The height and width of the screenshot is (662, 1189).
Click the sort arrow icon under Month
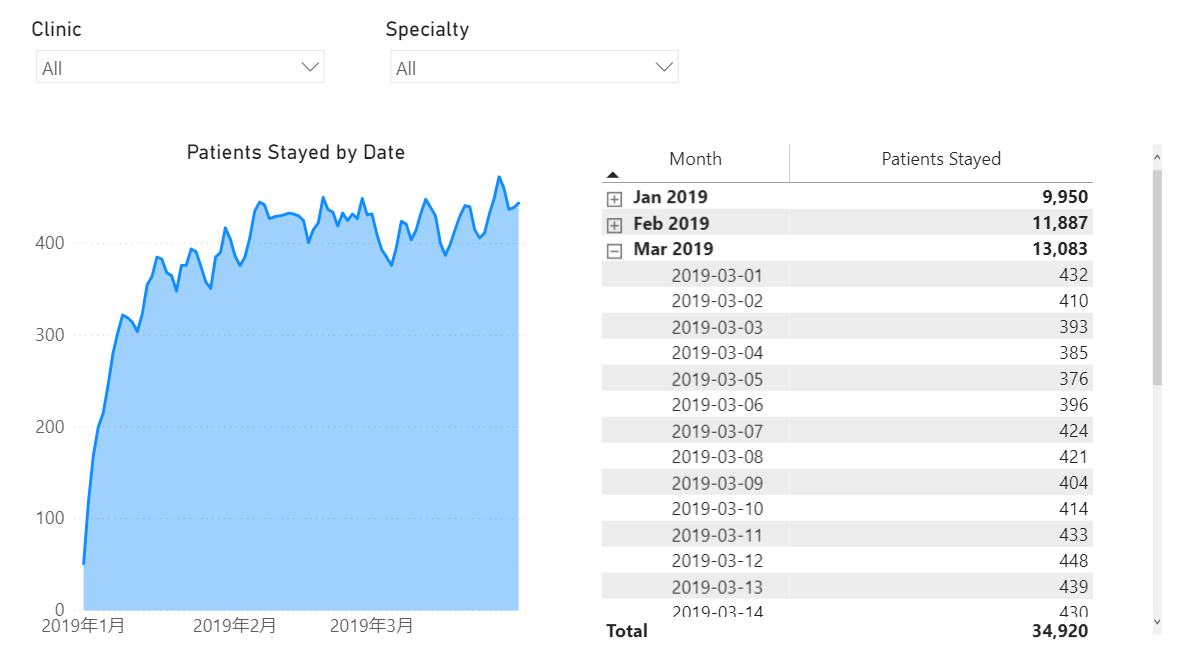pyautogui.click(x=613, y=175)
